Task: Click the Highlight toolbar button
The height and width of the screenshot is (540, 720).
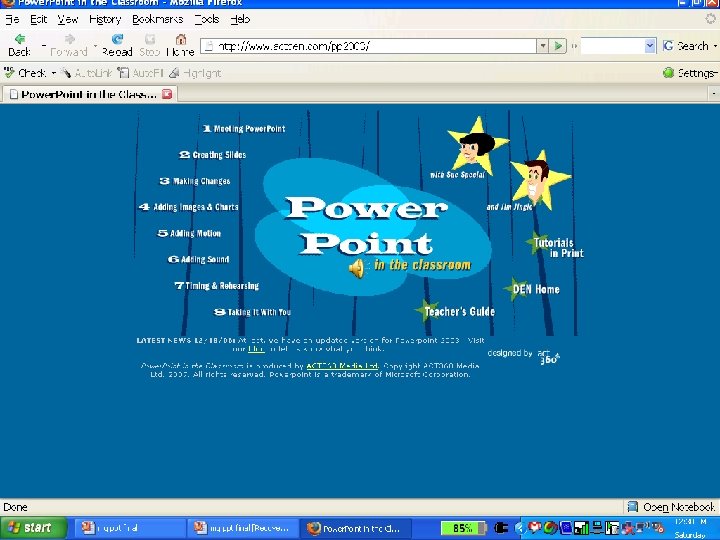Action: coord(195,73)
